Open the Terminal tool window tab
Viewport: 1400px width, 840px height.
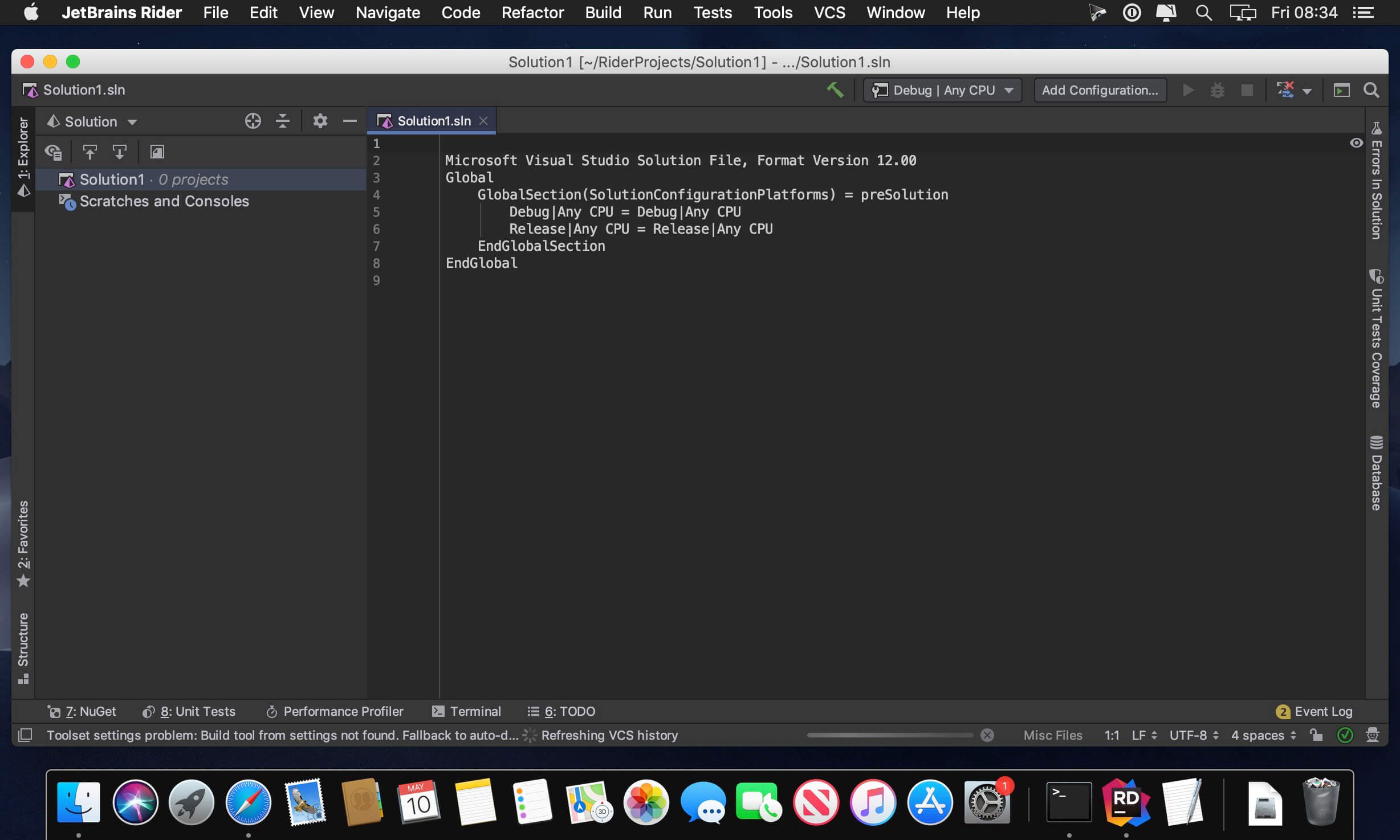(x=467, y=711)
